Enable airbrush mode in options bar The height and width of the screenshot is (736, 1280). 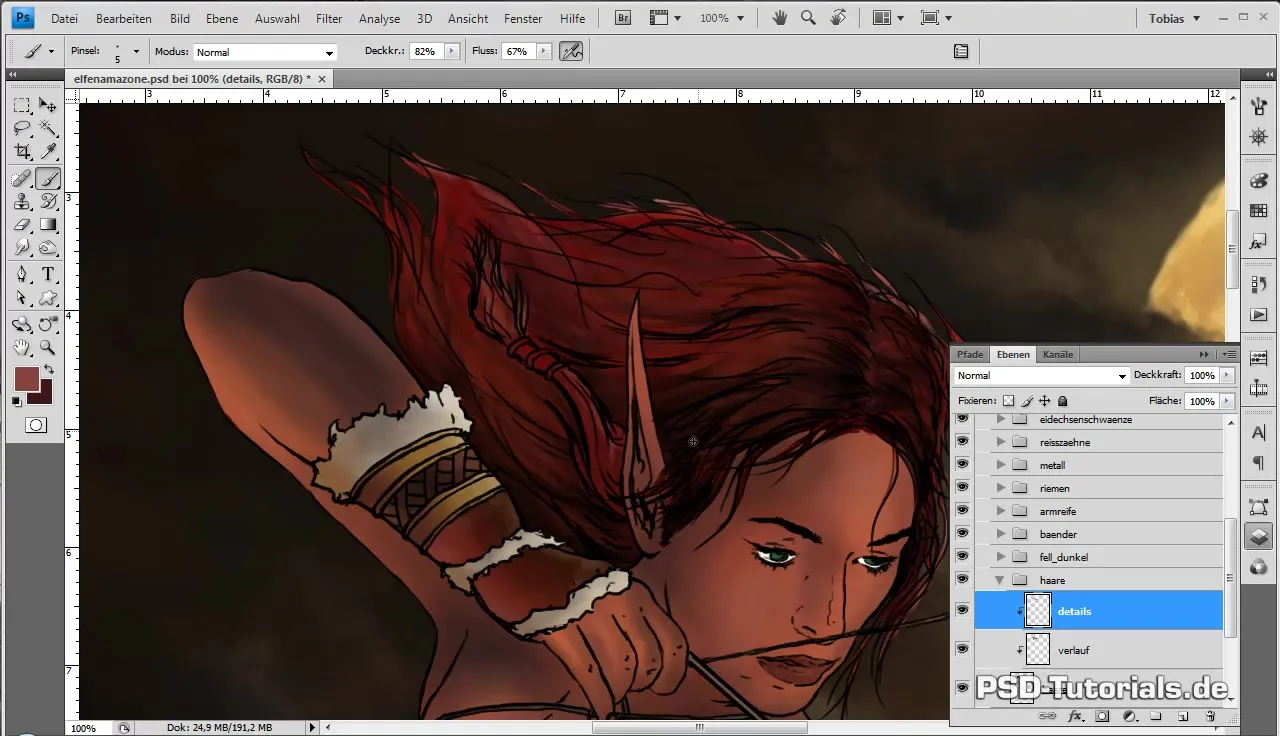point(571,51)
